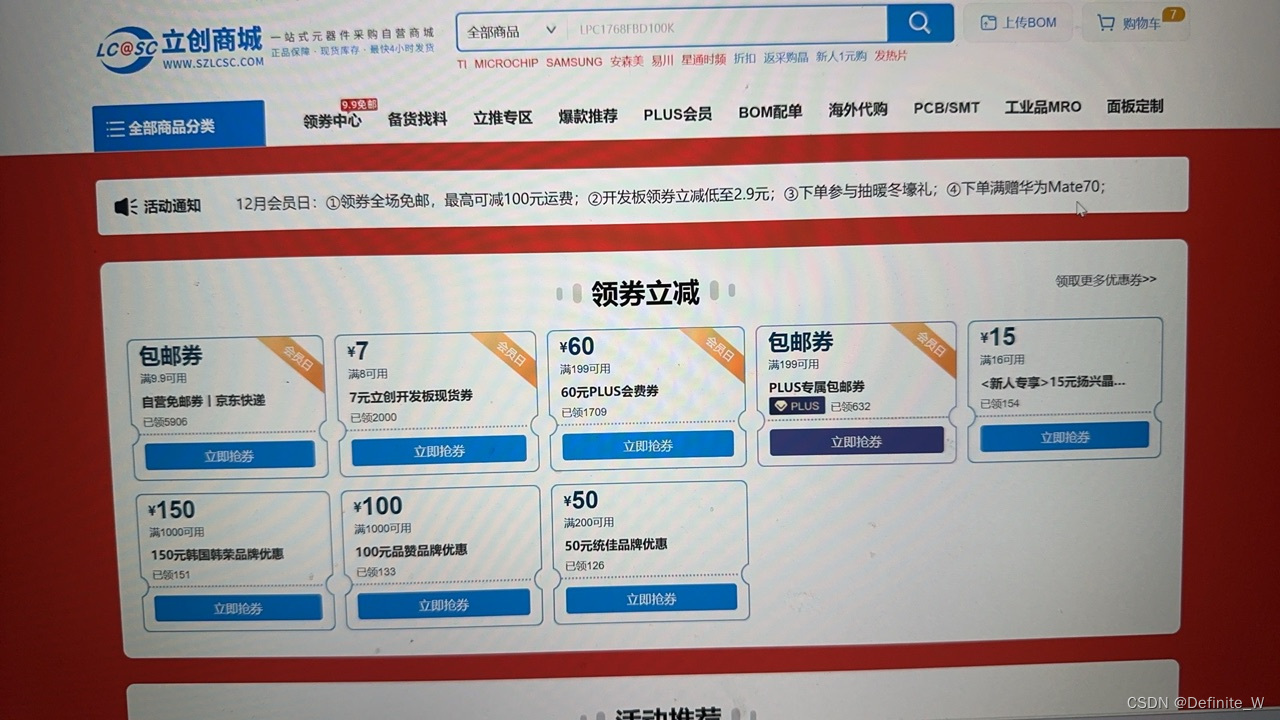Click the upload BOM icon
The height and width of the screenshot is (720, 1280).
tap(988, 22)
